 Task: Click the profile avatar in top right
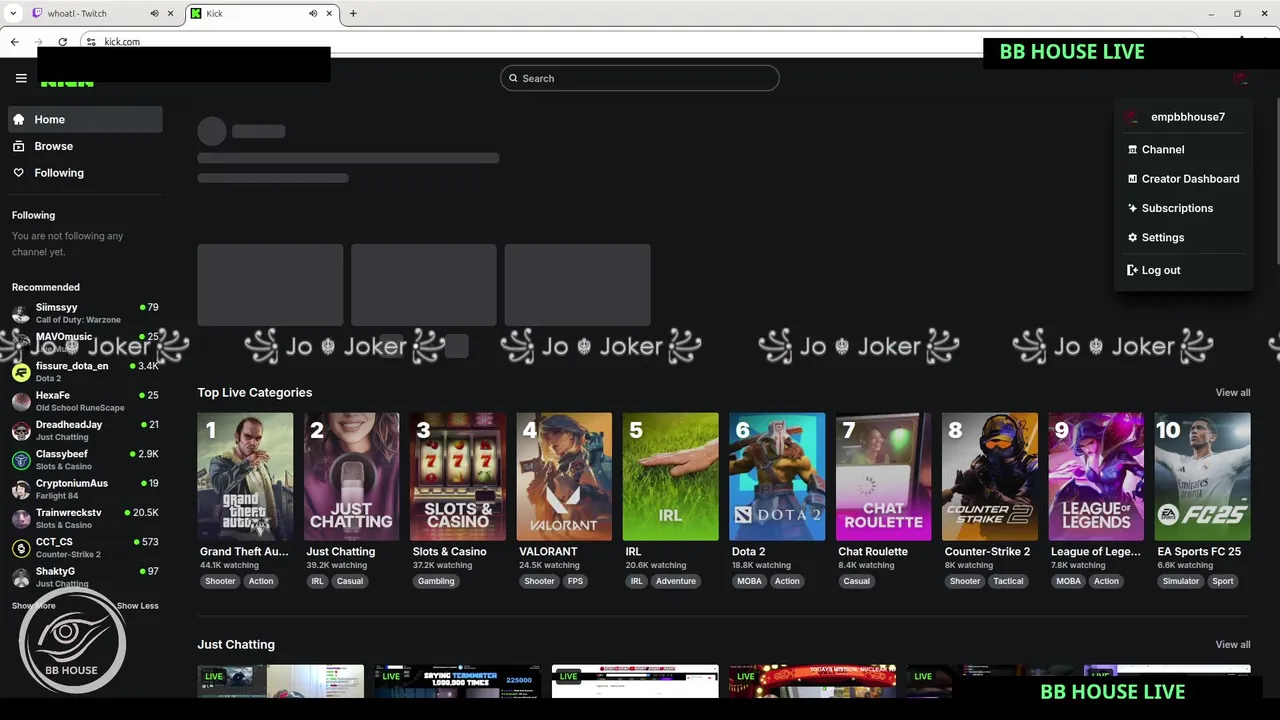click(x=1240, y=78)
